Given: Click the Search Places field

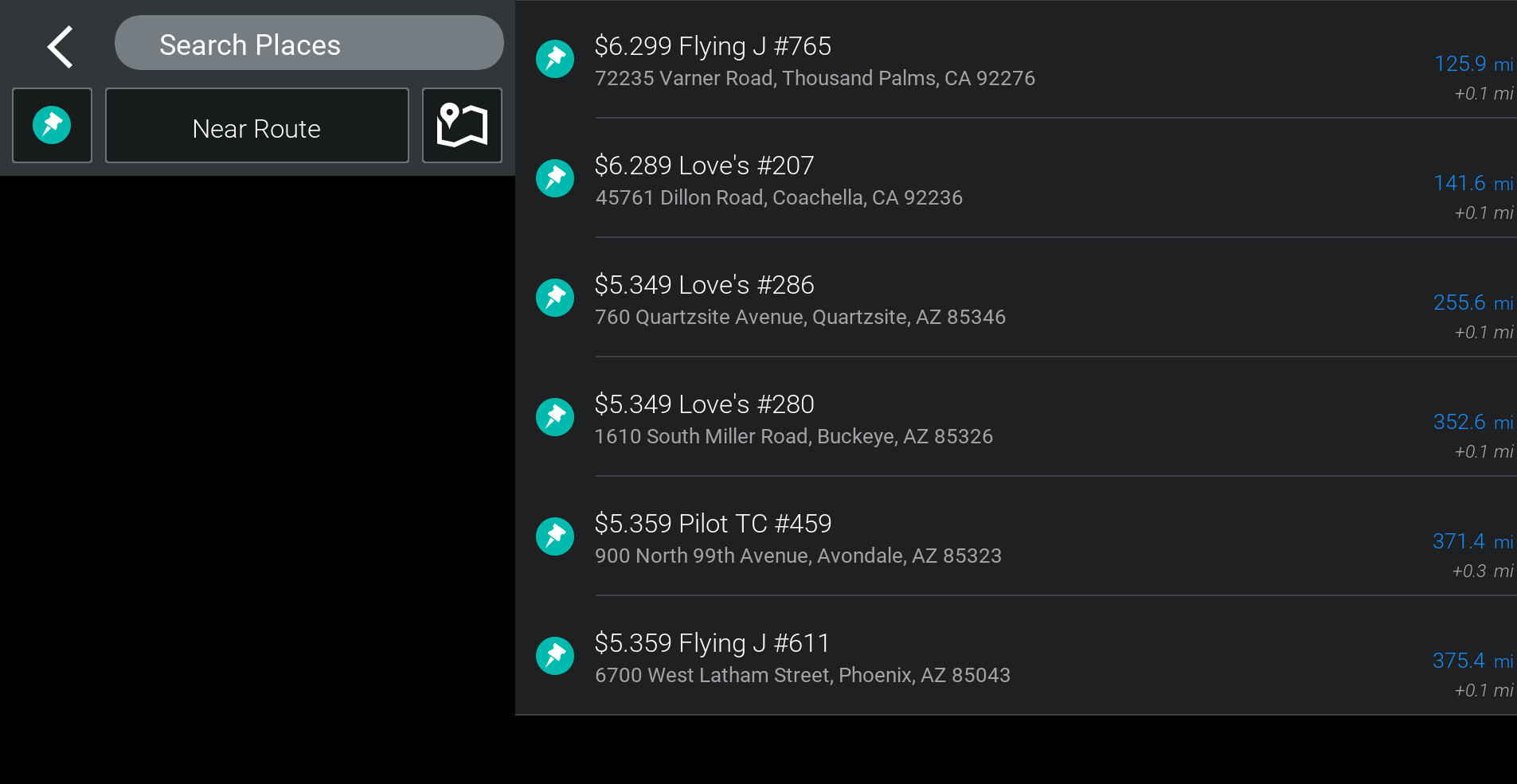Looking at the screenshot, I should 309,44.
